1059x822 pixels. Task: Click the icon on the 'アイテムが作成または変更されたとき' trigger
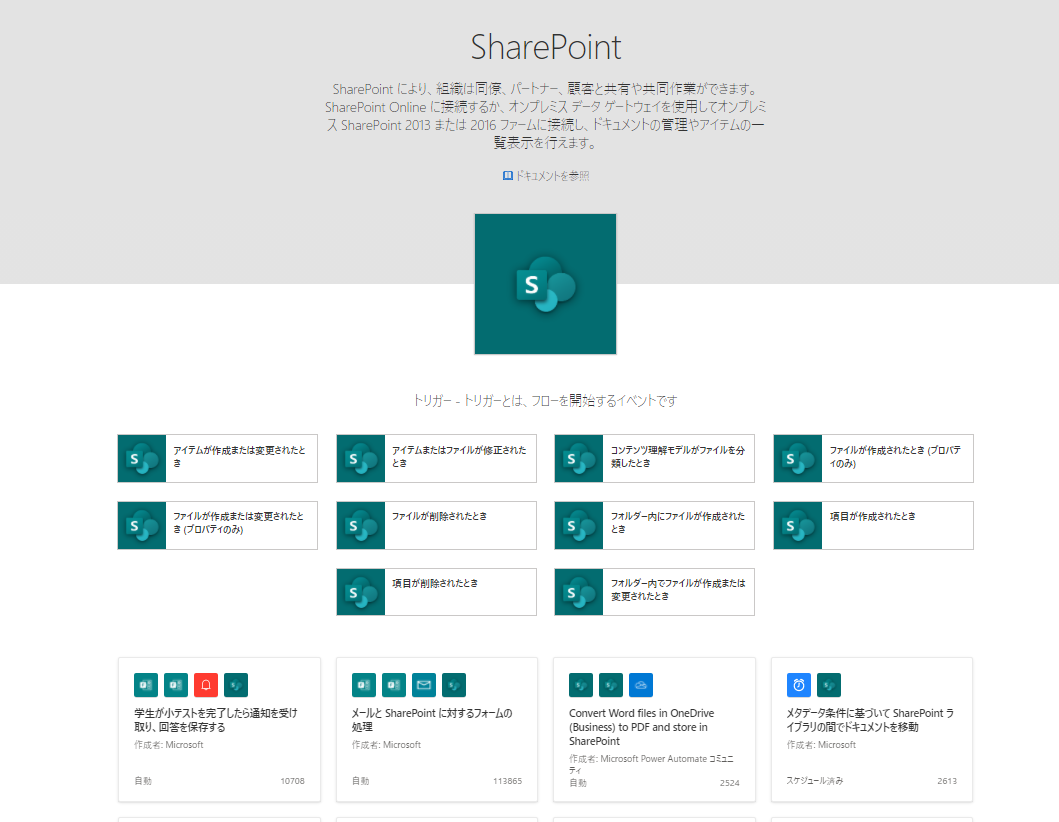[142, 459]
